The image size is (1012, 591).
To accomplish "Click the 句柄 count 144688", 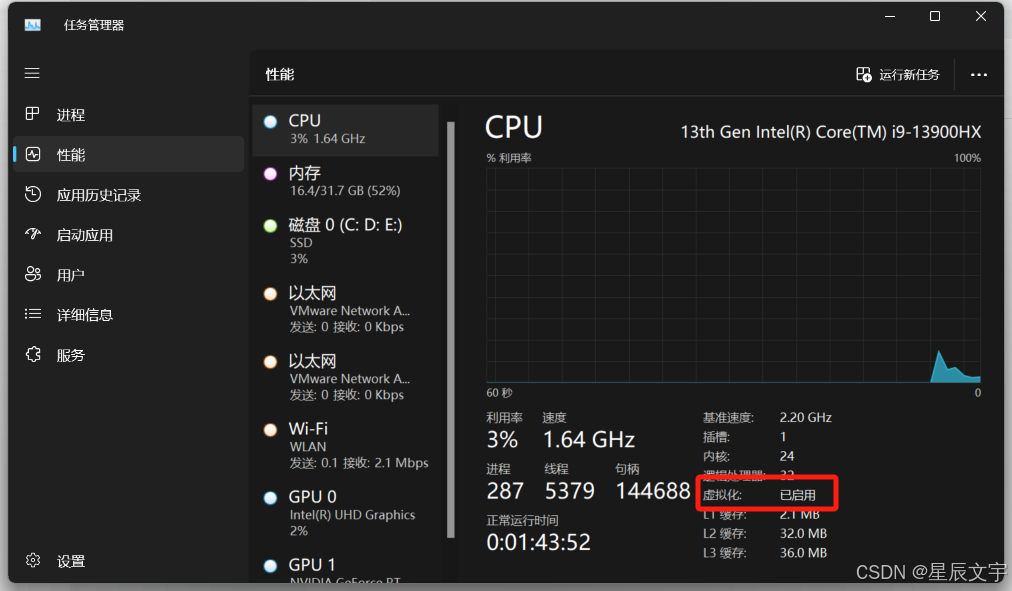I will (653, 491).
